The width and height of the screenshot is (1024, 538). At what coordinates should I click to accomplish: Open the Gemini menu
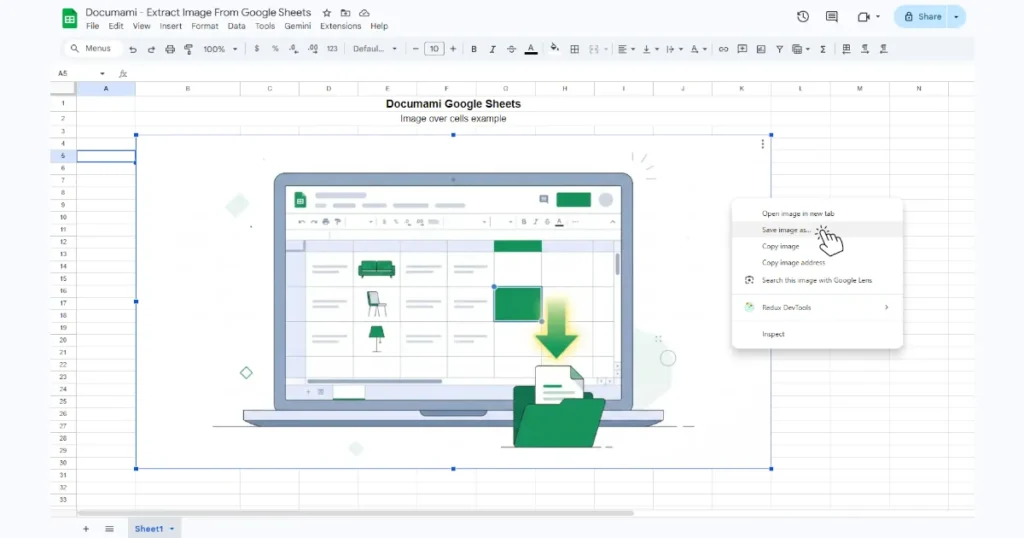pos(297,26)
